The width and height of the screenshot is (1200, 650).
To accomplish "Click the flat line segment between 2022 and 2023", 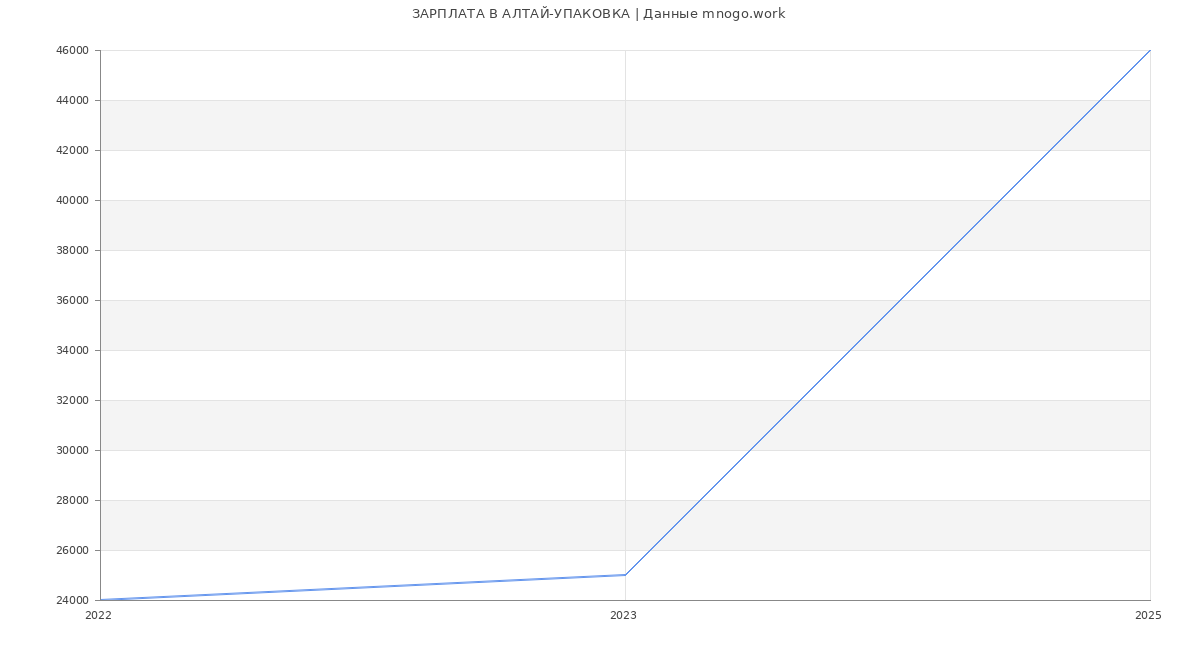I will tap(363, 588).
